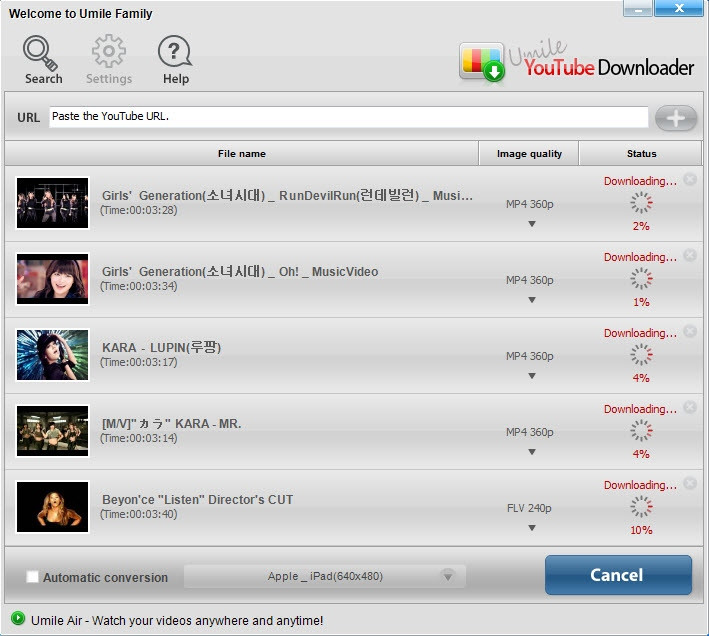This screenshot has width=709, height=636.
Task: Click the Welcome to Umile Family title
Action: 80,14
